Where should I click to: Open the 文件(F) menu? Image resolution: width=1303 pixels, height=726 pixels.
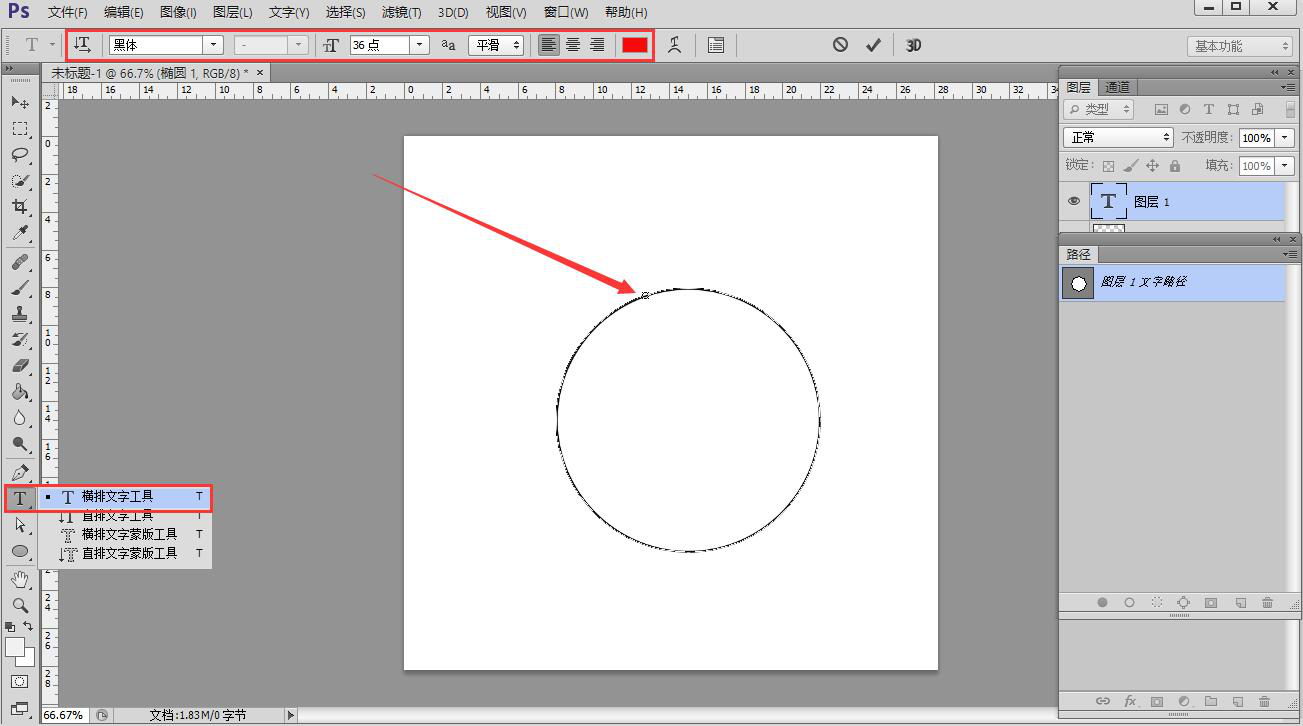coord(68,13)
